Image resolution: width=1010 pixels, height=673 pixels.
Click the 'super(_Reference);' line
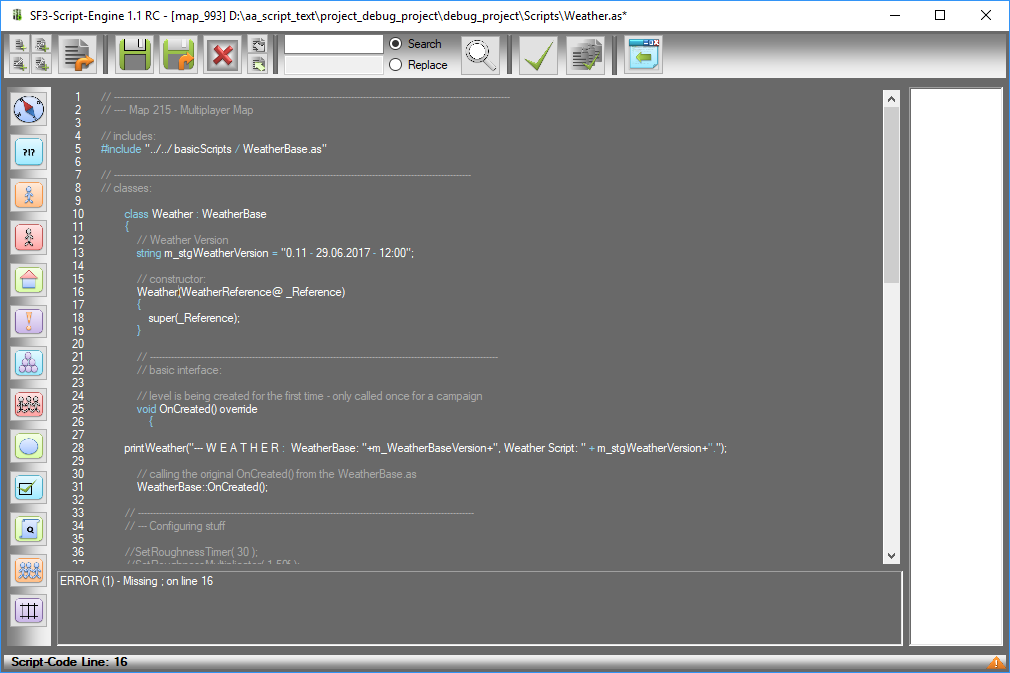(x=194, y=318)
